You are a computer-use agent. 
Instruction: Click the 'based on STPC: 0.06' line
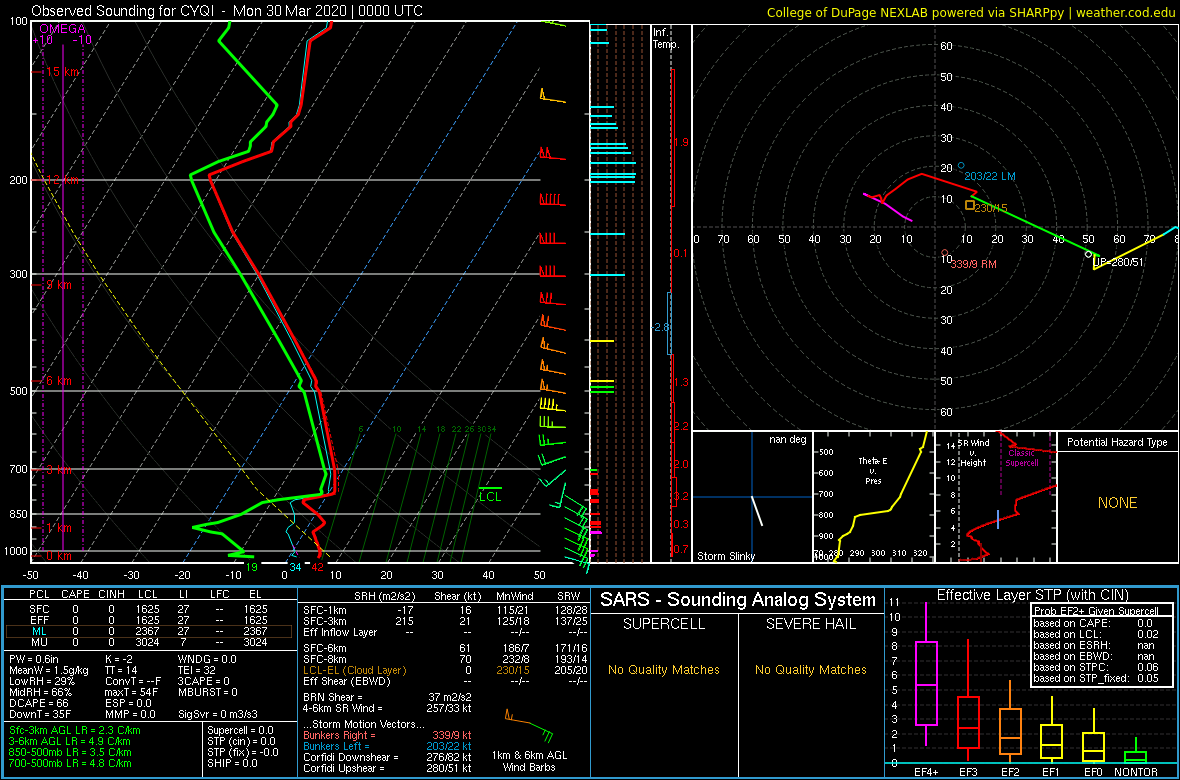click(x=1095, y=666)
